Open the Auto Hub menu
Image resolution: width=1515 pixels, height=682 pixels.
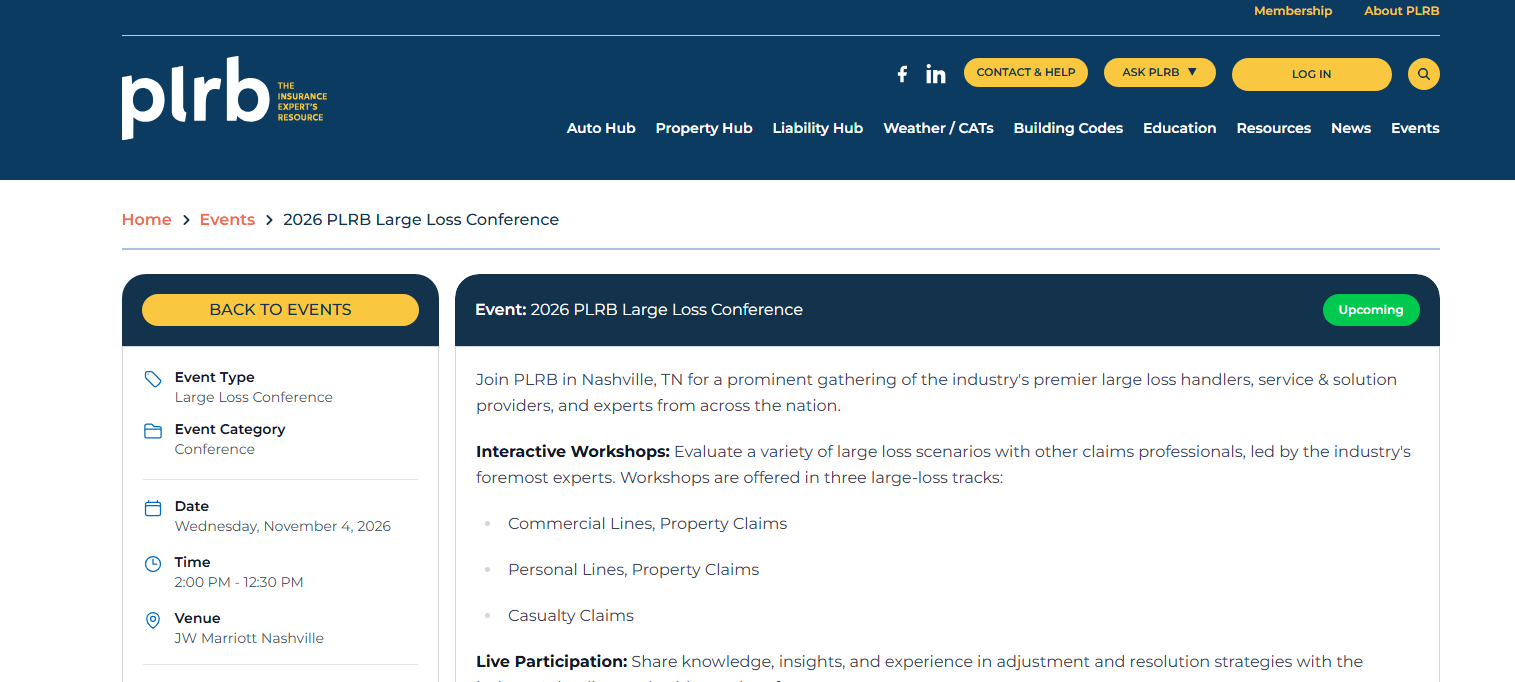pos(601,128)
